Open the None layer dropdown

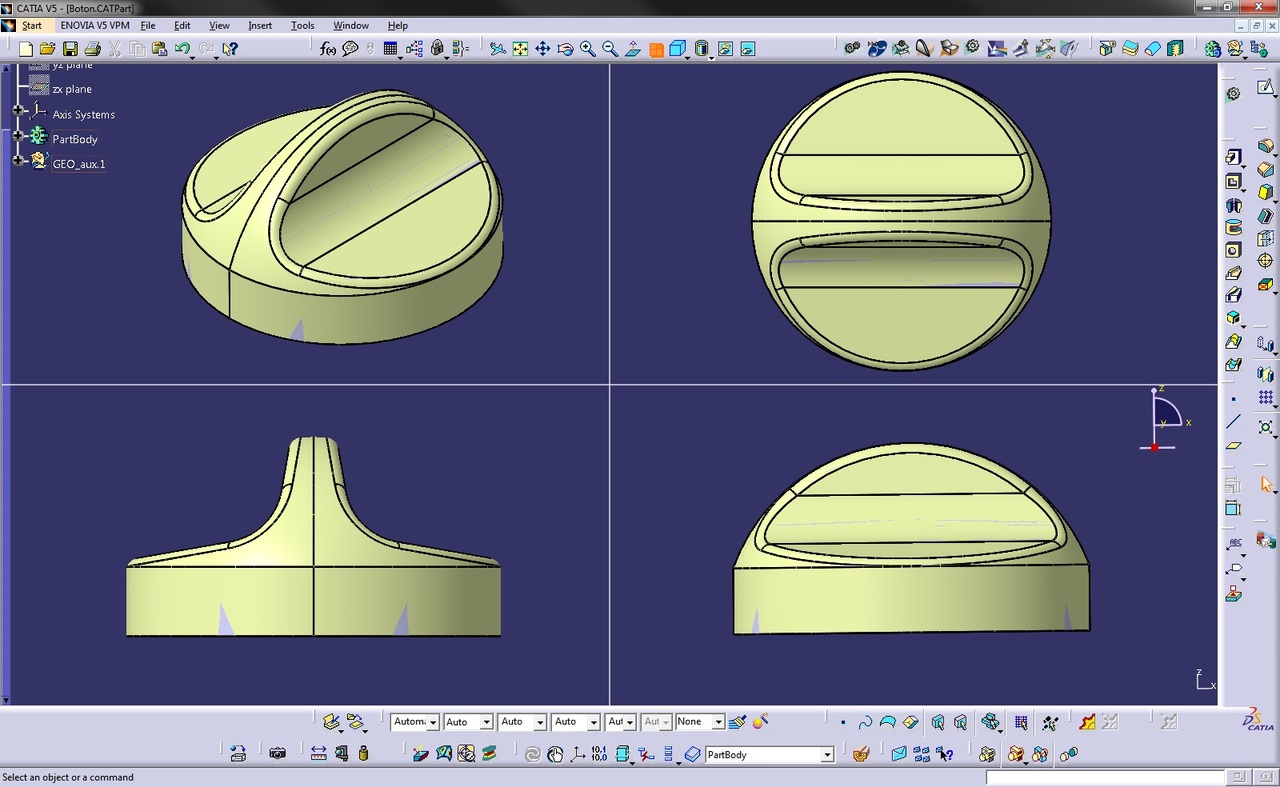point(718,722)
